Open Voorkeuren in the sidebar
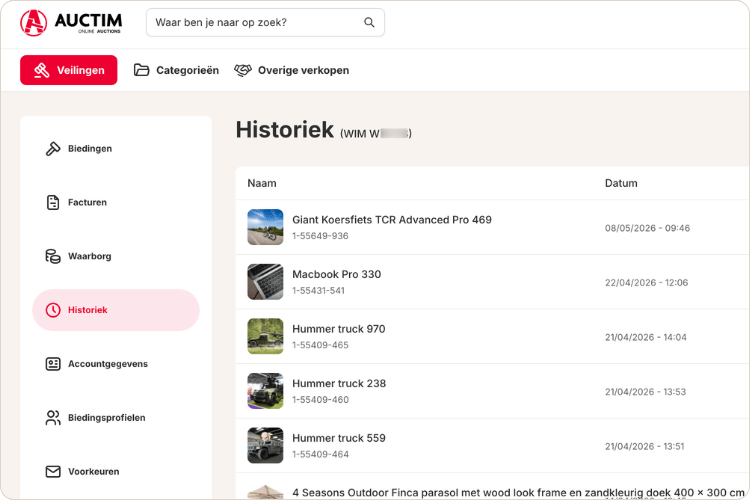This screenshot has width=750, height=500. point(116,471)
